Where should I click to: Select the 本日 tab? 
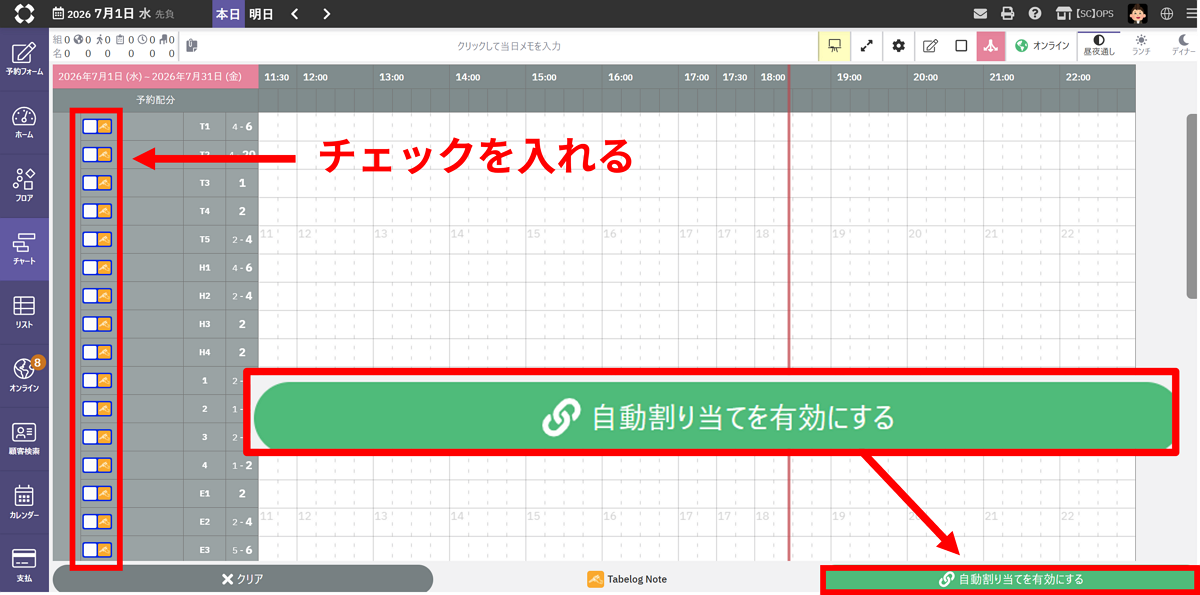(x=228, y=14)
